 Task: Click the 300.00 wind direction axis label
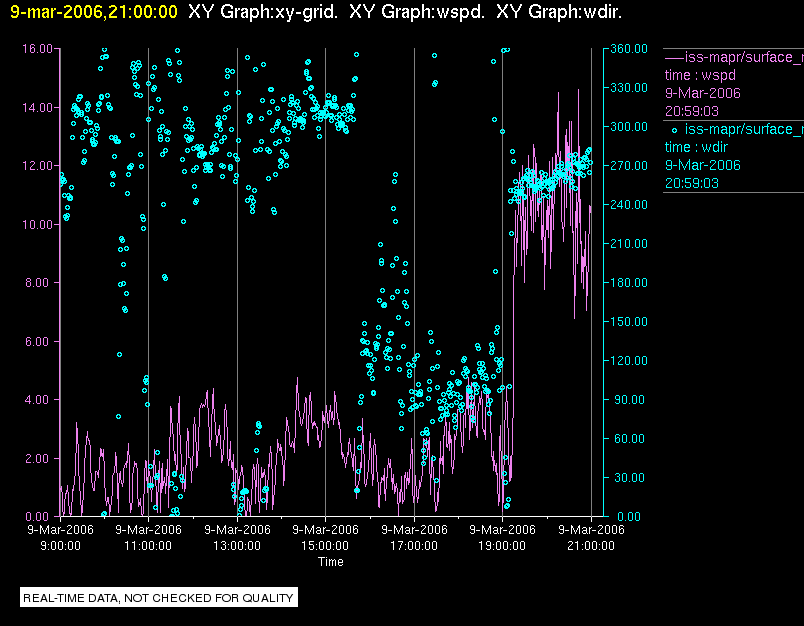(629, 127)
